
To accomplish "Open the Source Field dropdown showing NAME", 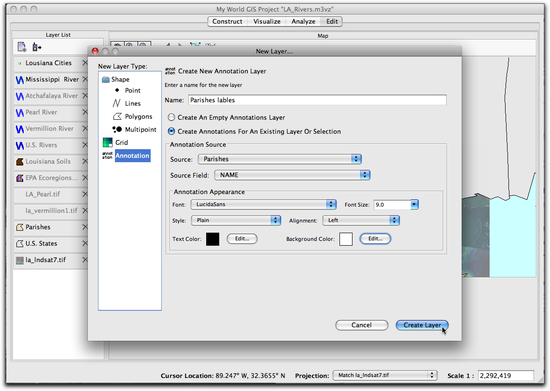I will click(293, 175).
